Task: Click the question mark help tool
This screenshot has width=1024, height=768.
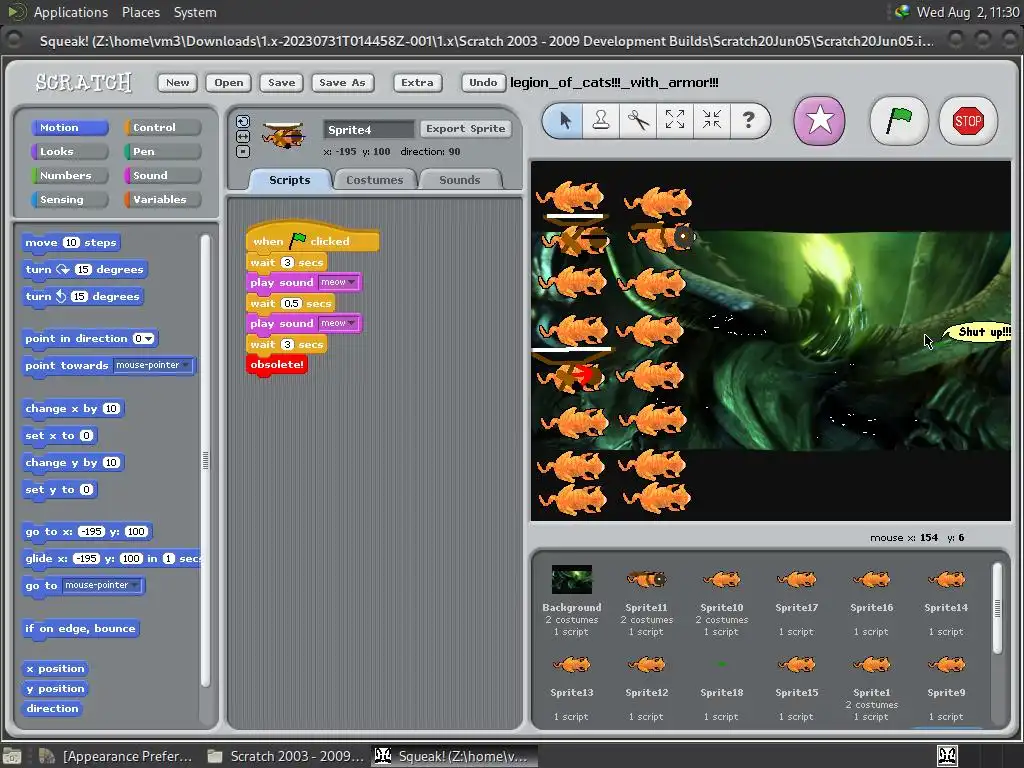Action: (x=748, y=120)
